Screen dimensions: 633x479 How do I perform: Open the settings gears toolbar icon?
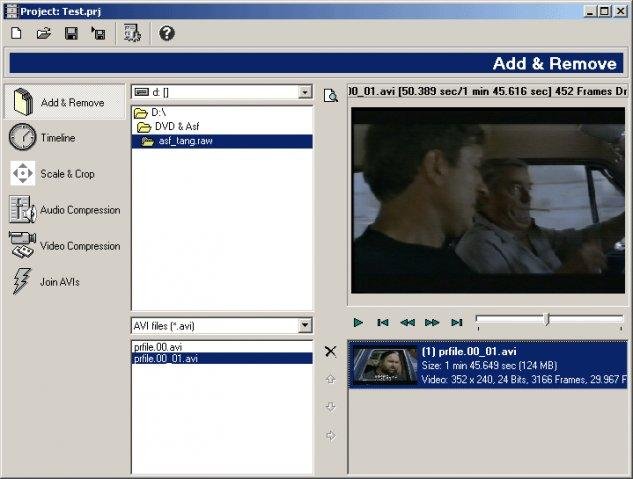pos(132,33)
